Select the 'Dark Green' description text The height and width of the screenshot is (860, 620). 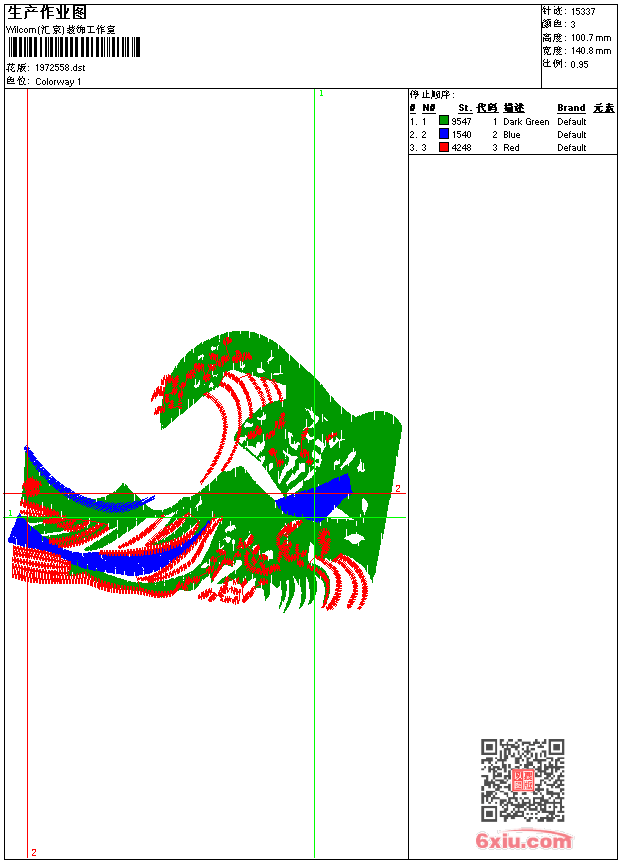coord(526,122)
